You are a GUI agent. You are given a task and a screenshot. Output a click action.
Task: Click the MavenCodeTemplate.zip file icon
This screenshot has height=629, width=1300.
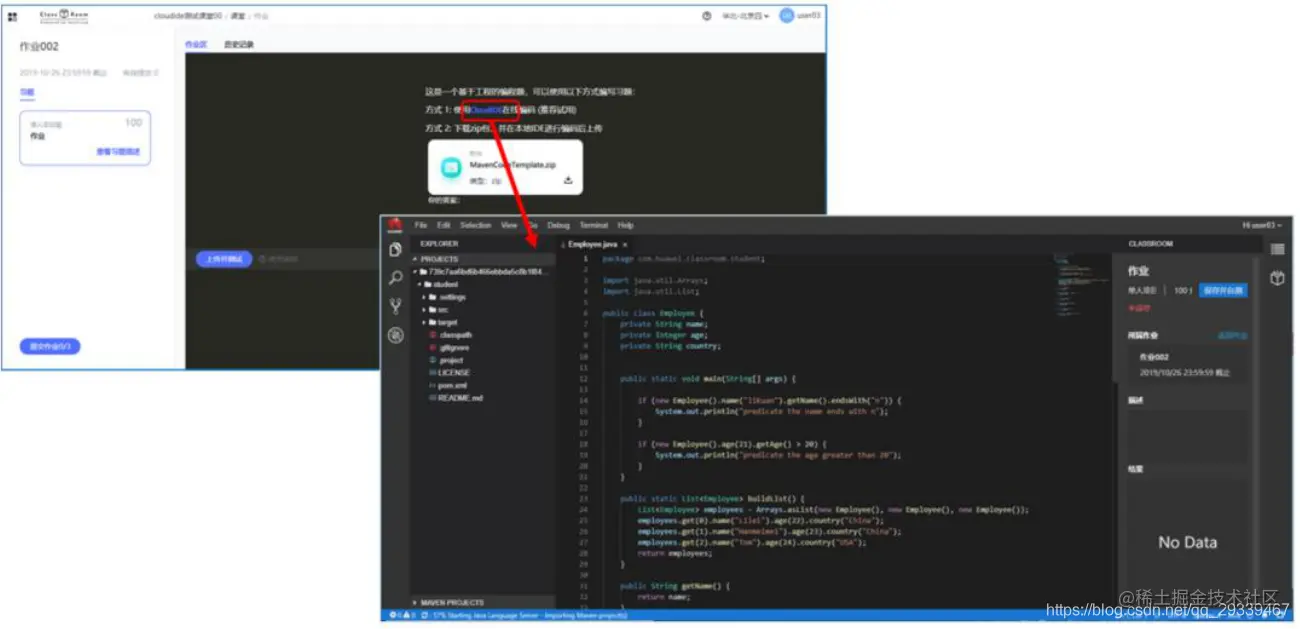click(x=451, y=167)
